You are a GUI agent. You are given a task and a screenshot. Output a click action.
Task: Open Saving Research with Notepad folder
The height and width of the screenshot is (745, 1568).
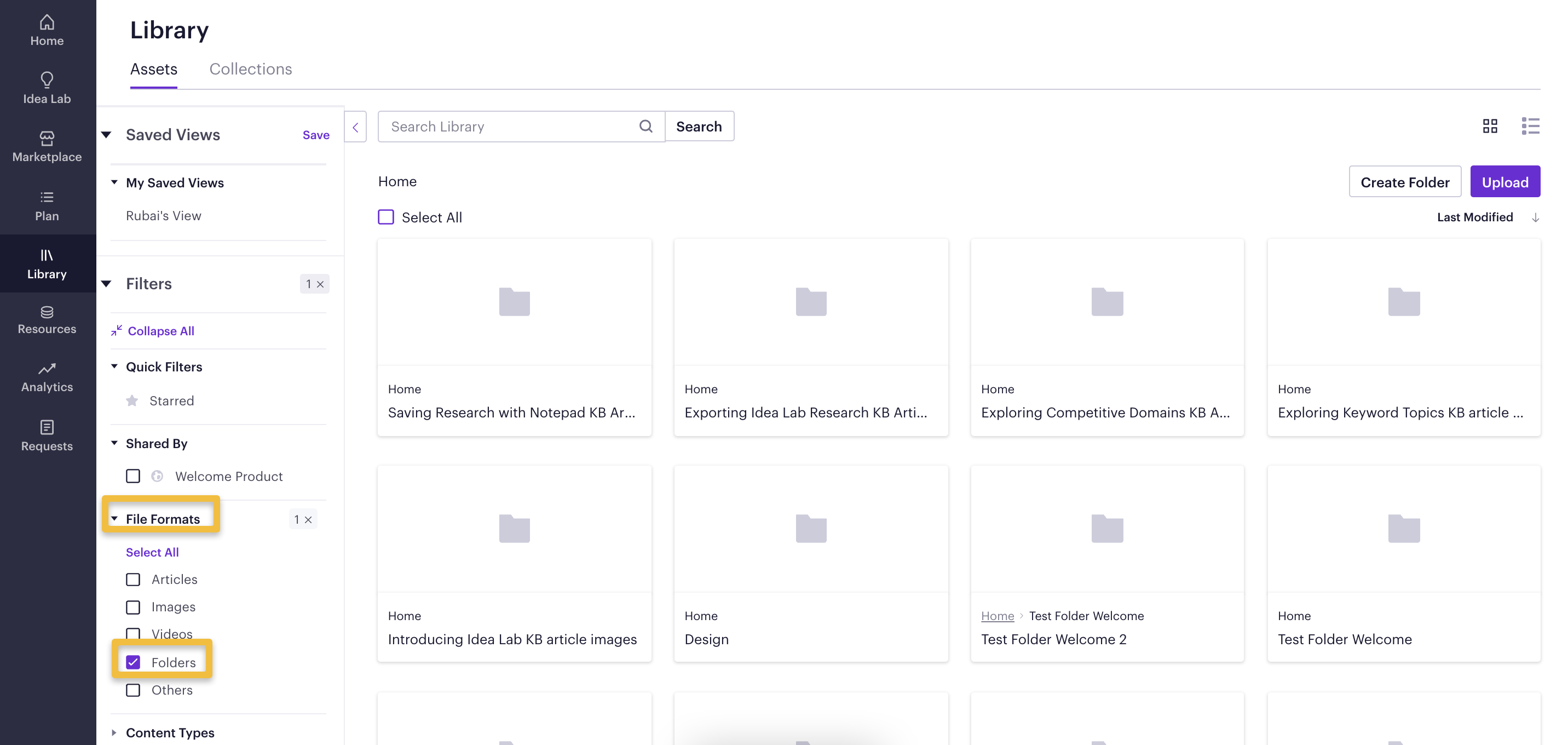point(514,337)
